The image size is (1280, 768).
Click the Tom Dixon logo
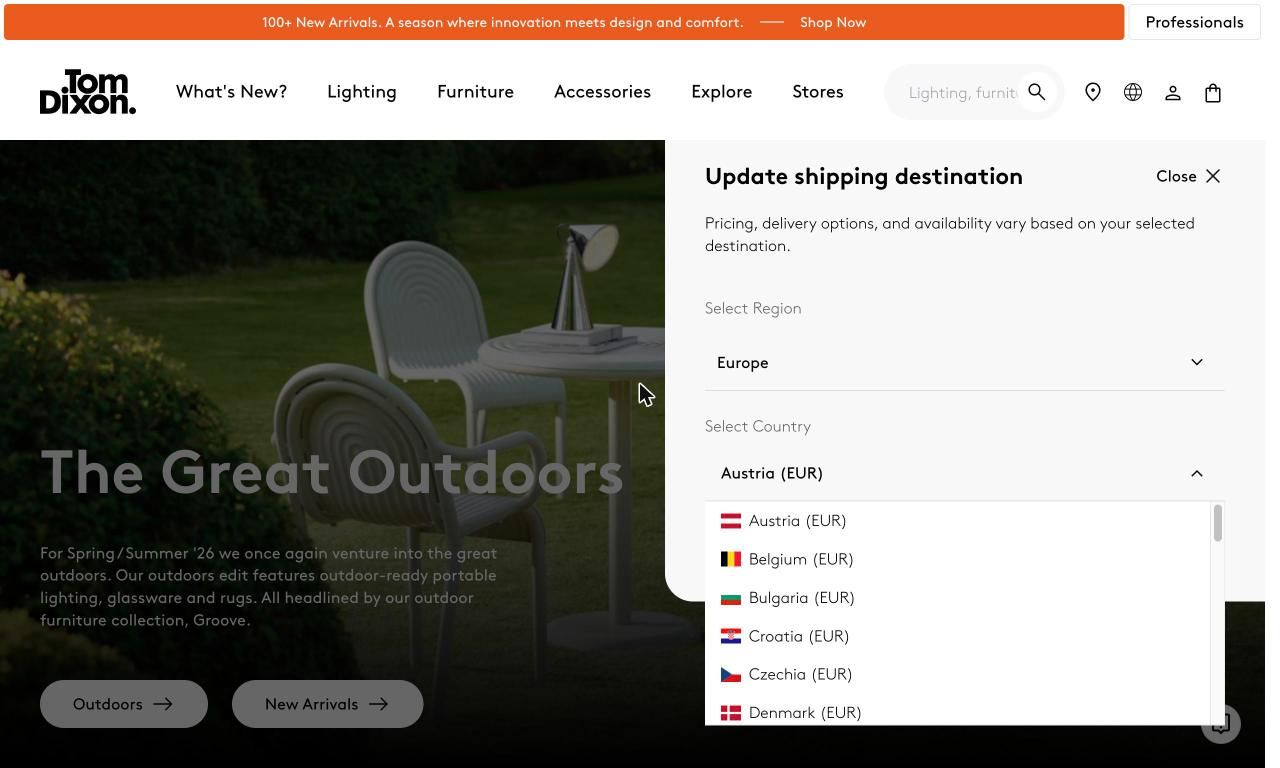pos(88,92)
